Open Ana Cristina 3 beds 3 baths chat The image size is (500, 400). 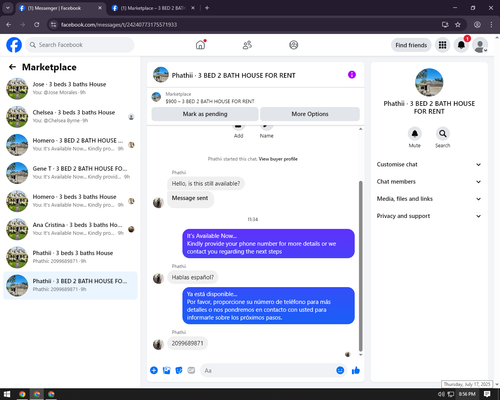[x=70, y=229]
